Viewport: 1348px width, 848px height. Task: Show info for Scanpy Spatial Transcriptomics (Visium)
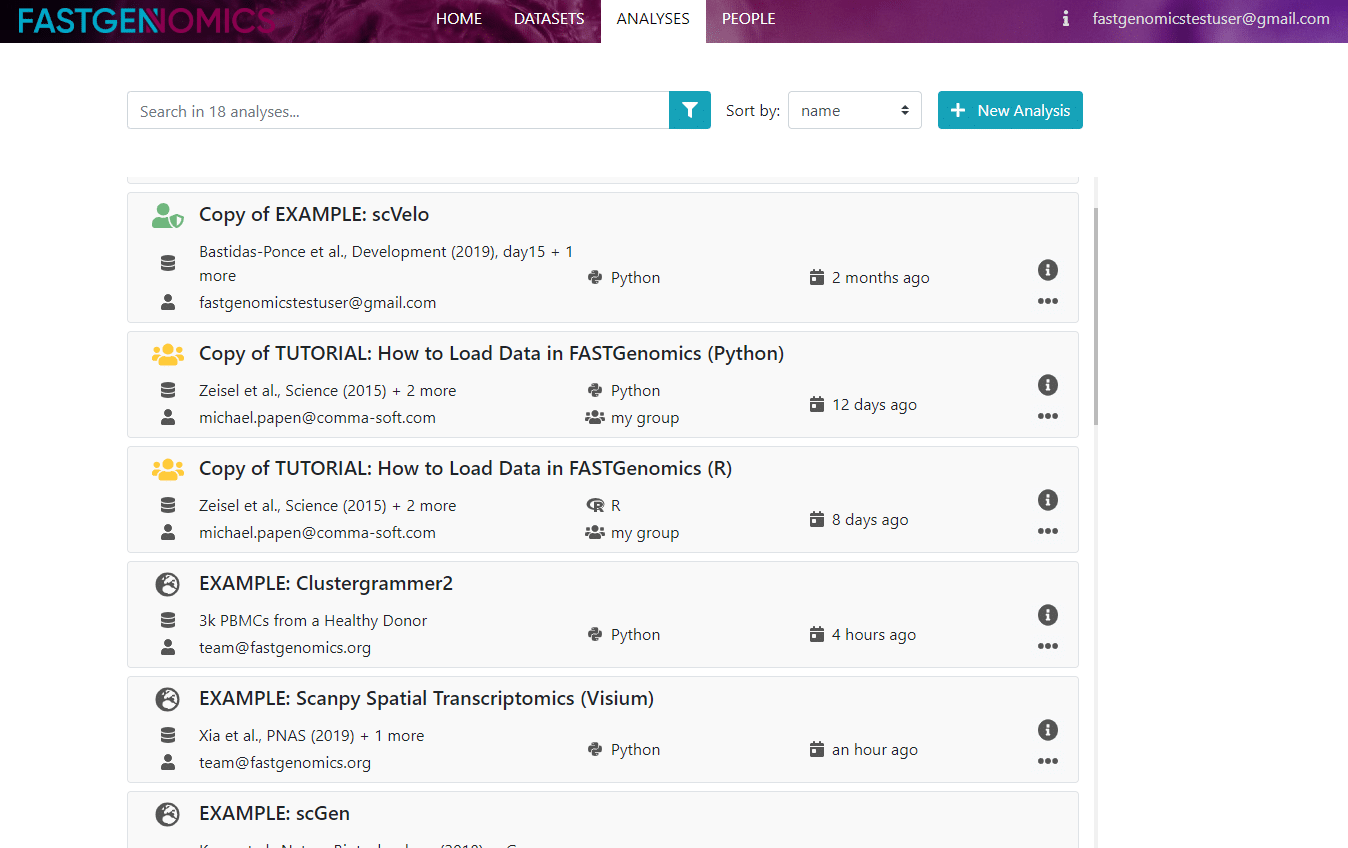[1047, 730]
